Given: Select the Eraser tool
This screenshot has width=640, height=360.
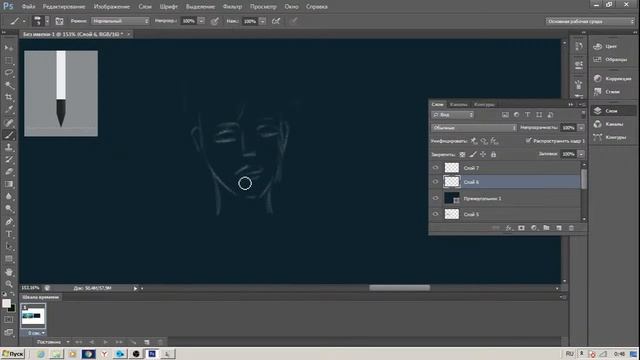Looking at the screenshot, I should point(9,171).
